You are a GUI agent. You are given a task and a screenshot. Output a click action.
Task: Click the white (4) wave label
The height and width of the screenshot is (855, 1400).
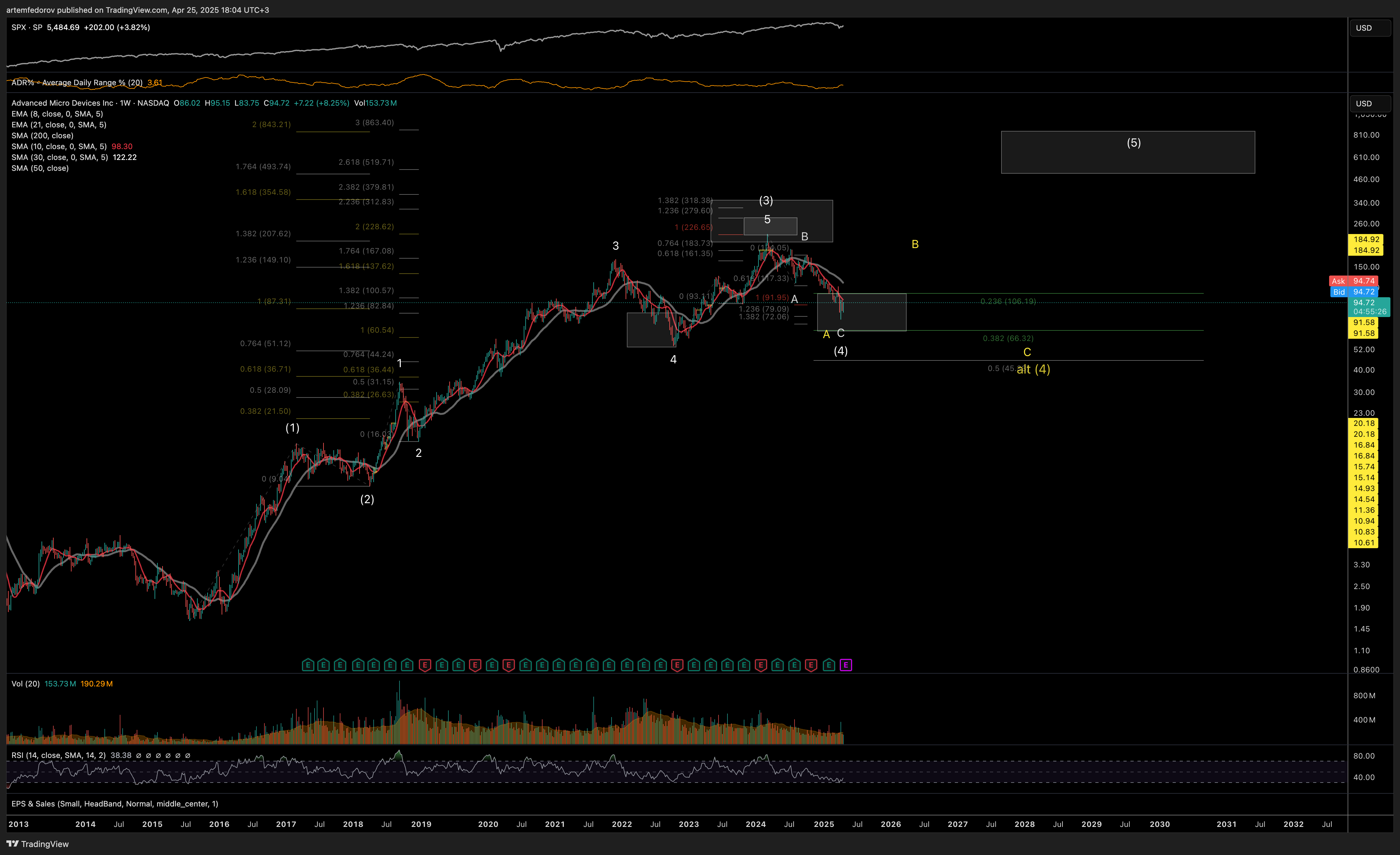[840, 351]
